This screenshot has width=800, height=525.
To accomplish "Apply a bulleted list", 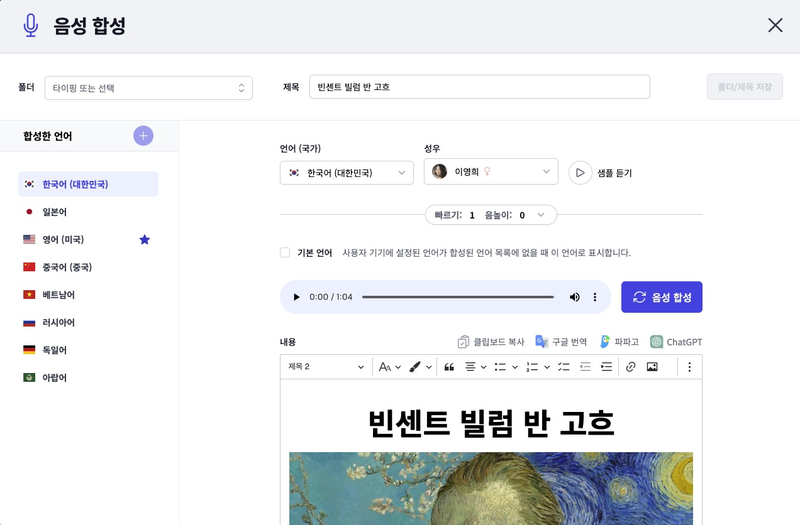I will click(x=500, y=367).
